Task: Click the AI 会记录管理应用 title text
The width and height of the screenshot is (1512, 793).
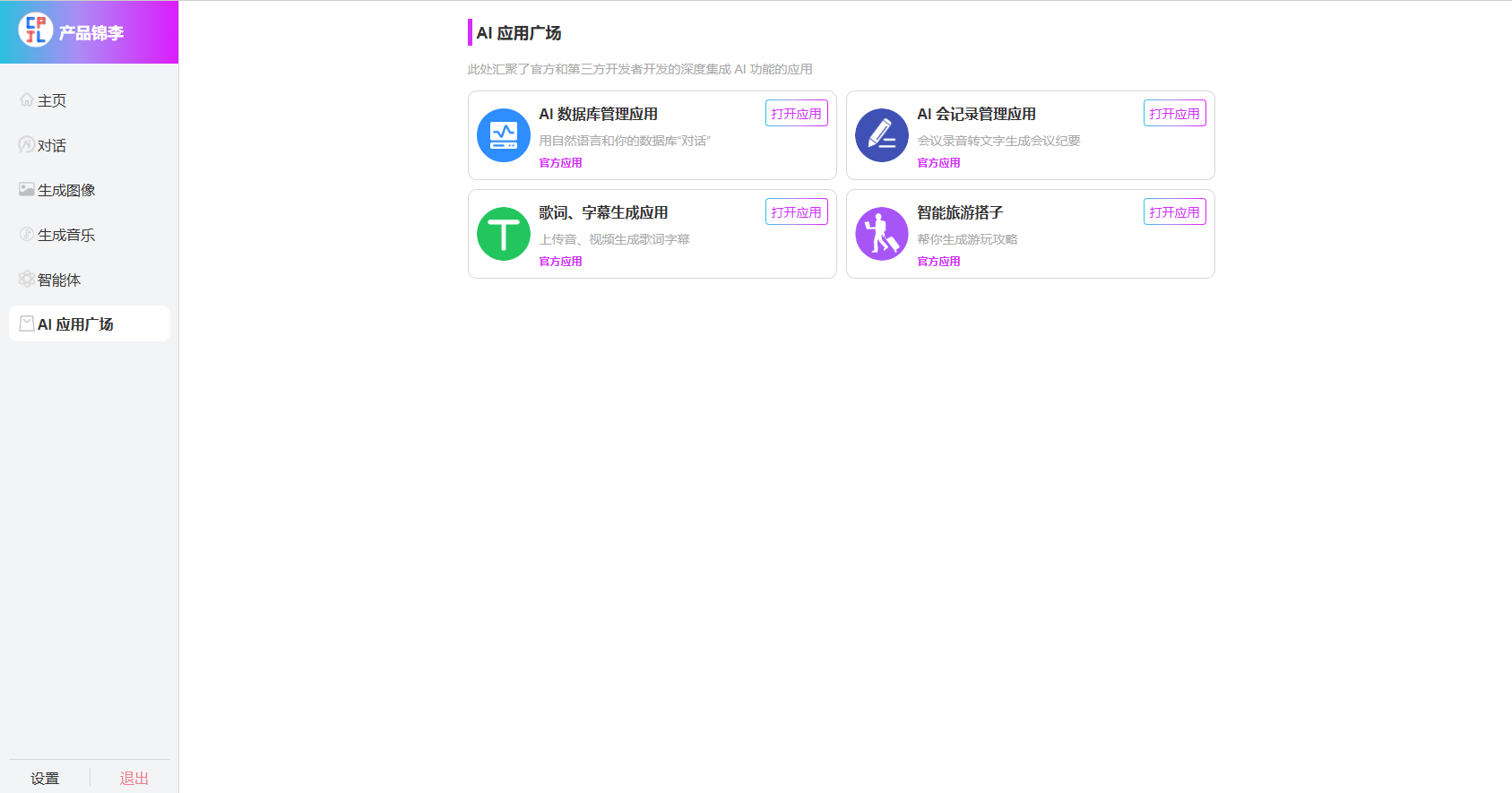Action: 976,114
